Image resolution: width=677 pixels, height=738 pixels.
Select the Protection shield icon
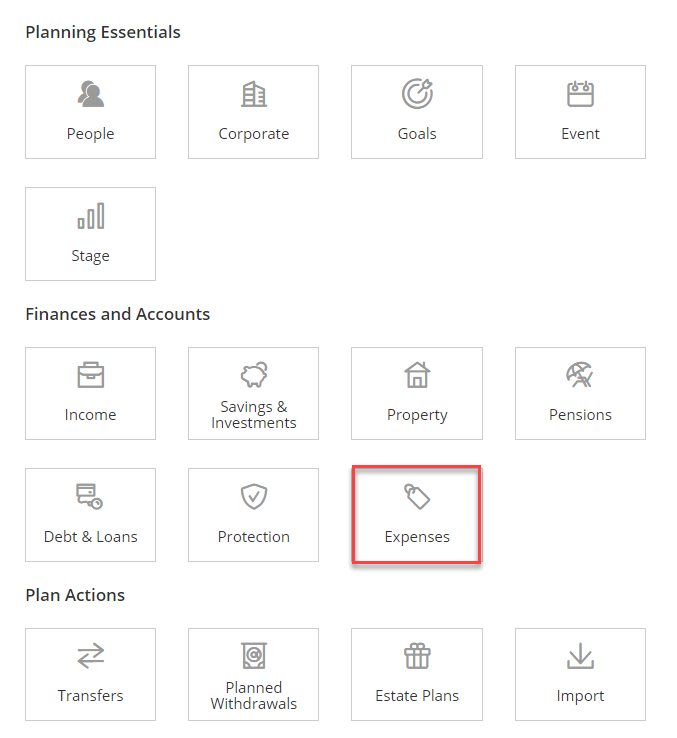tap(254, 497)
